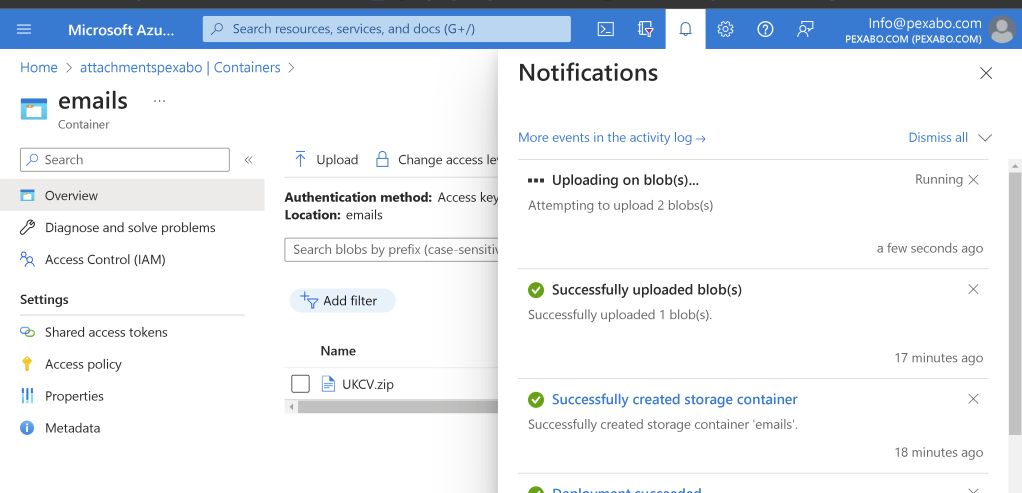Click the Shared access tokens link icon
Image resolution: width=1022 pixels, height=493 pixels.
tap(27, 332)
